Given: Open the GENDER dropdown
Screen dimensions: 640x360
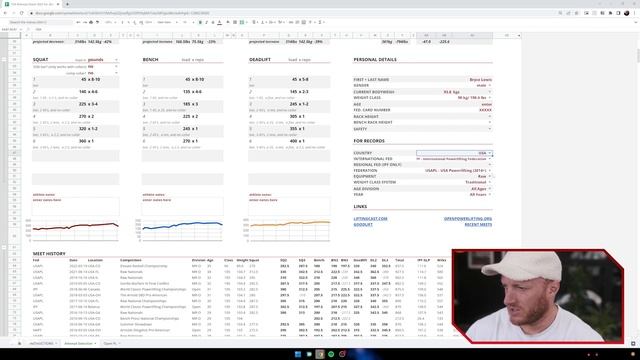Looking at the screenshot, I should pos(489,85).
